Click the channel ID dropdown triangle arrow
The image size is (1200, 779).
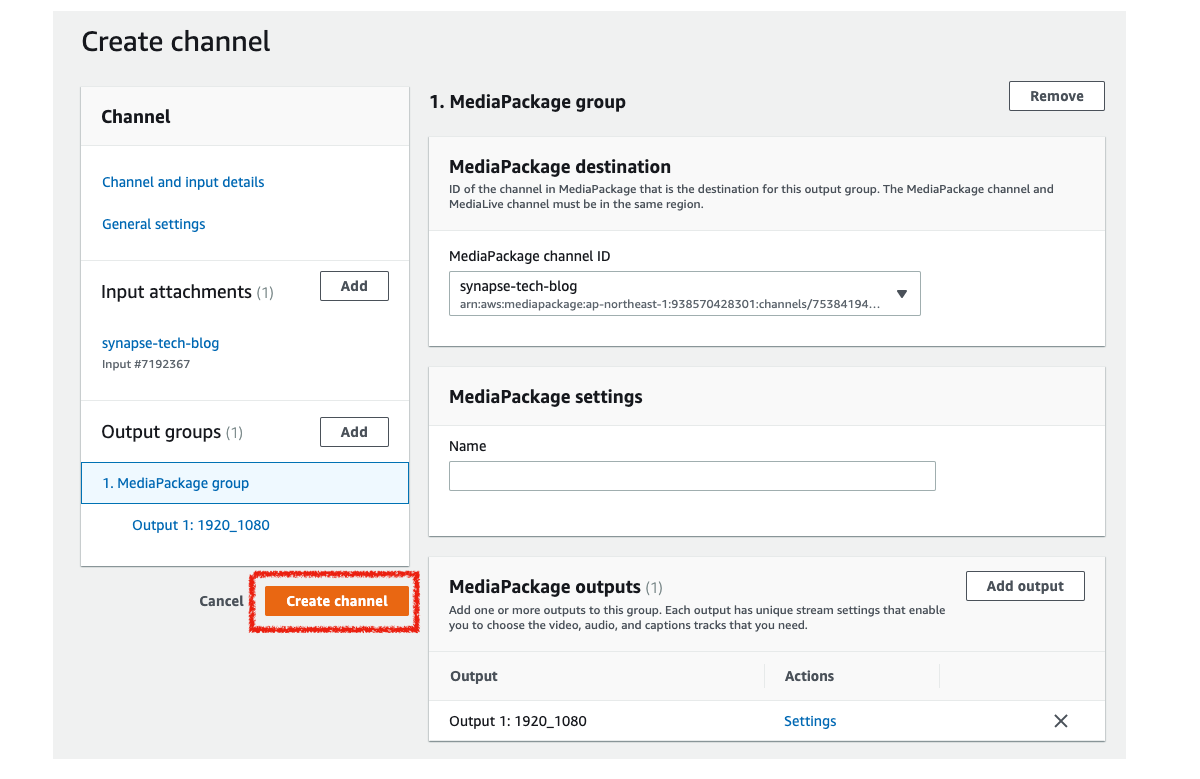pos(901,294)
